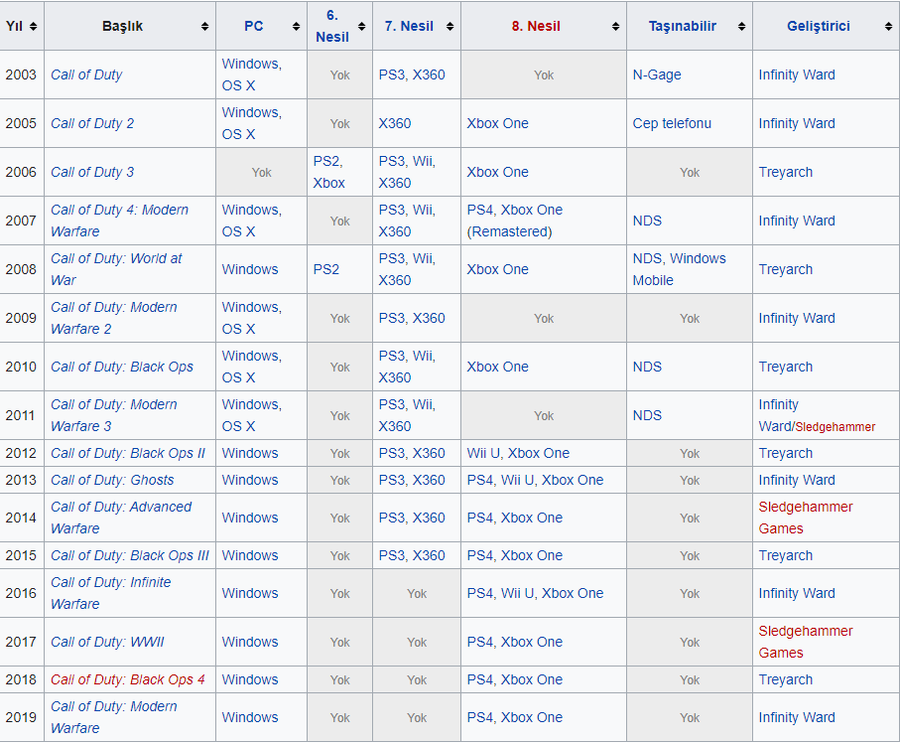Sort by Geliştirici column arrows

coord(889,26)
